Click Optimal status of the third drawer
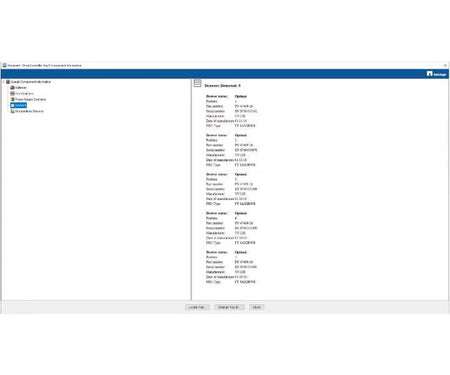450x375 pixels. click(241, 174)
